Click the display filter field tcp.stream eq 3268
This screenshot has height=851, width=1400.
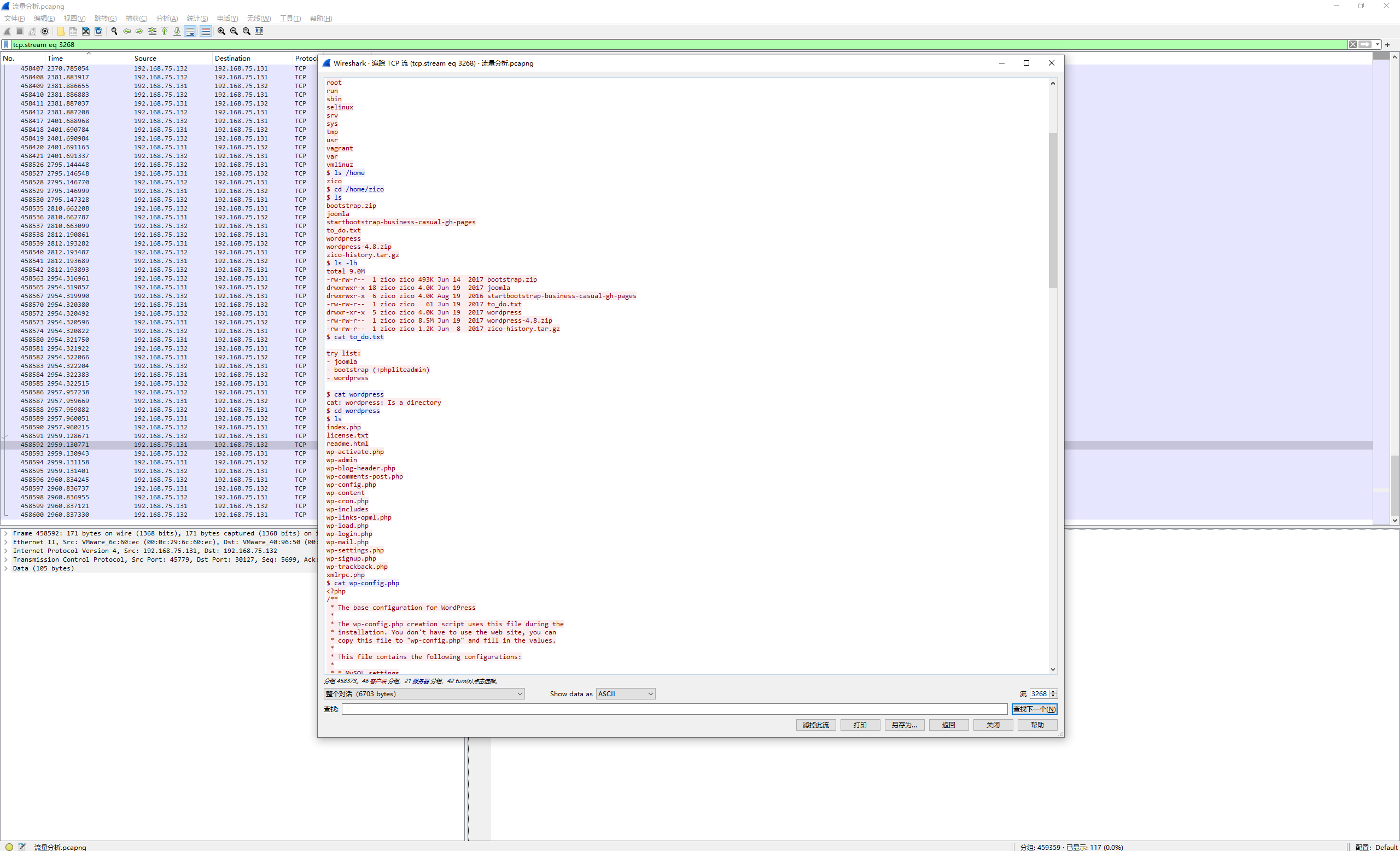point(679,44)
